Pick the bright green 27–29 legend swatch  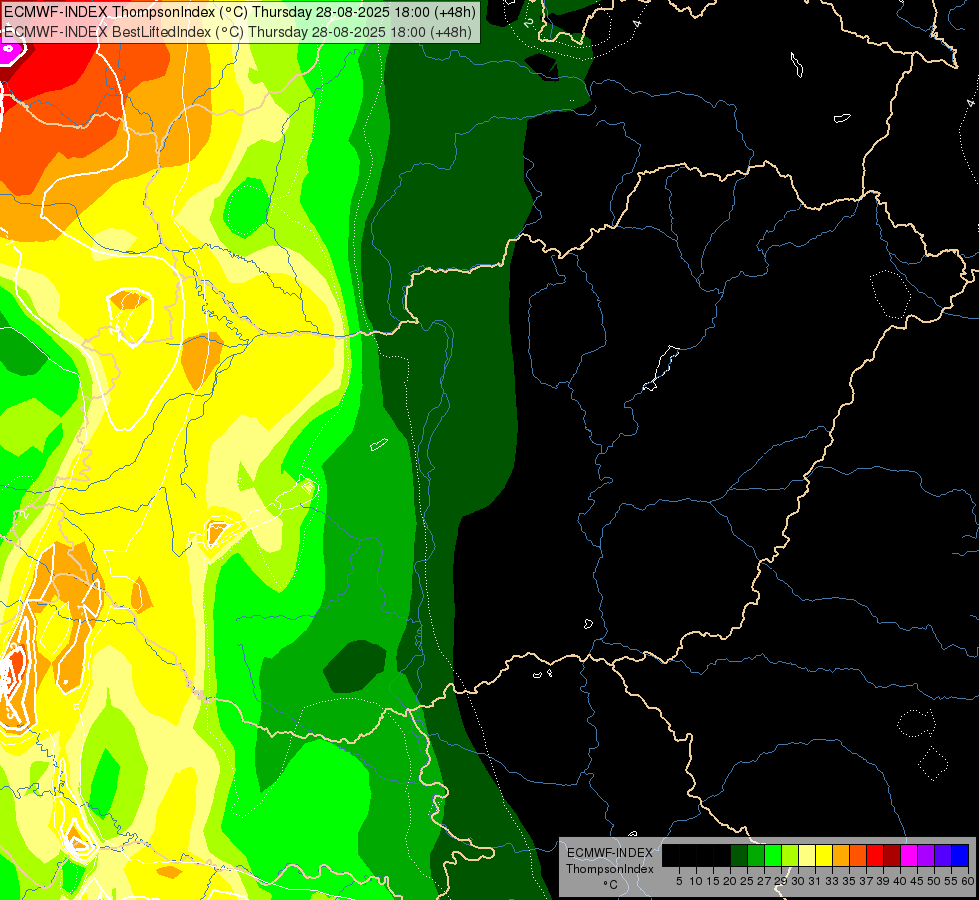pyautogui.click(x=773, y=855)
